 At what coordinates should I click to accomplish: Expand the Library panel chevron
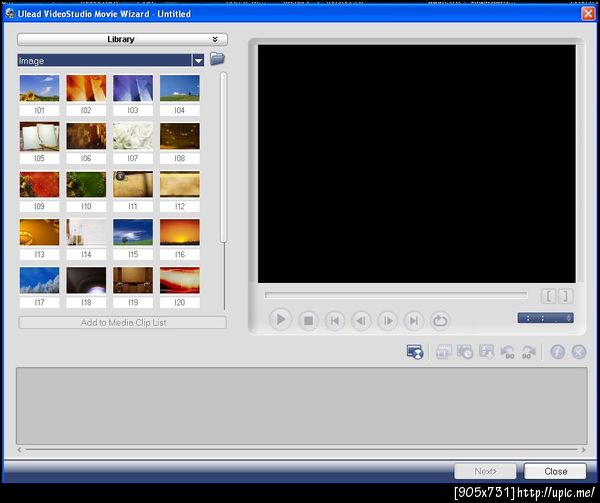point(214,40)
